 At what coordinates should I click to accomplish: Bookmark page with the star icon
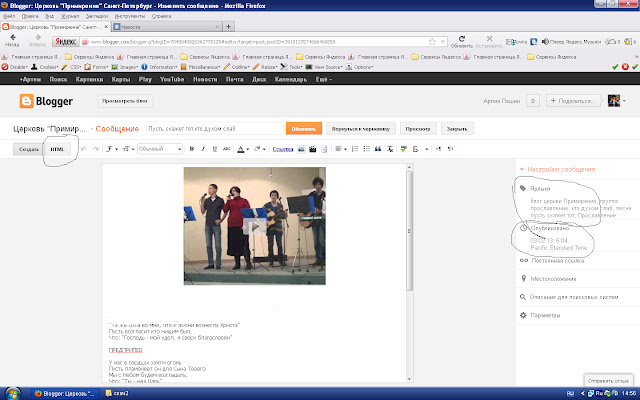click(x=433, y=42)
